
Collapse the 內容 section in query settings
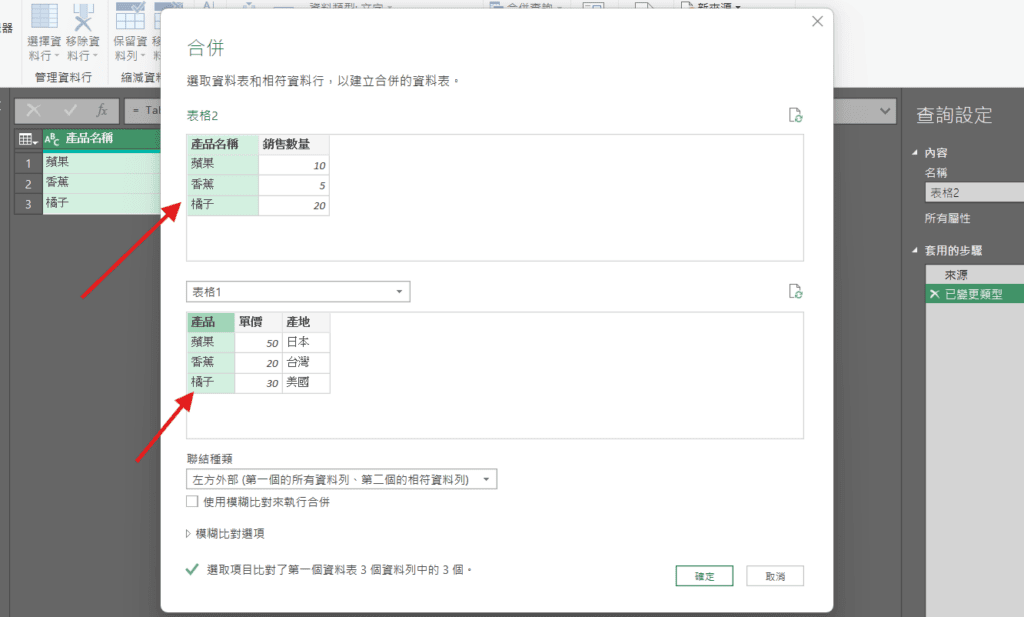pyautogui.click(x=913, y=153)
